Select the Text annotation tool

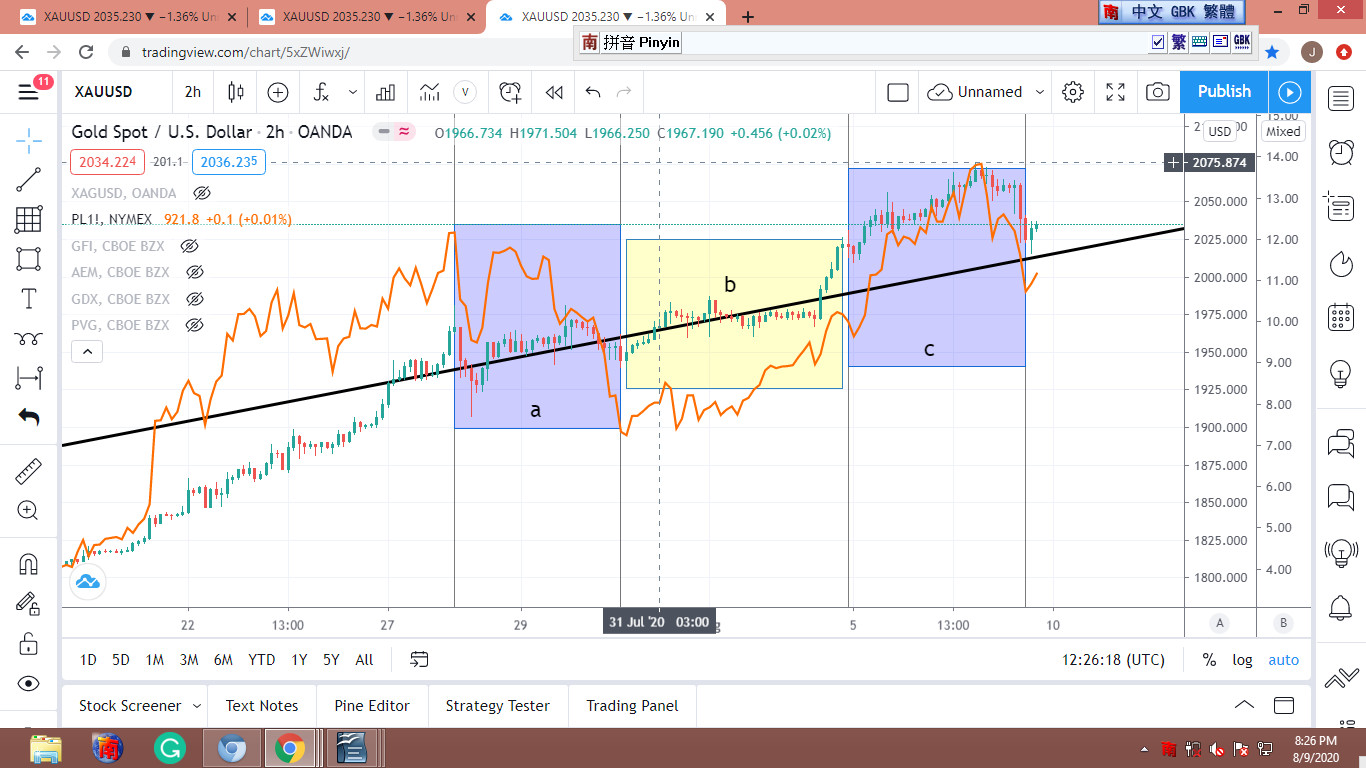click(28, 299)
